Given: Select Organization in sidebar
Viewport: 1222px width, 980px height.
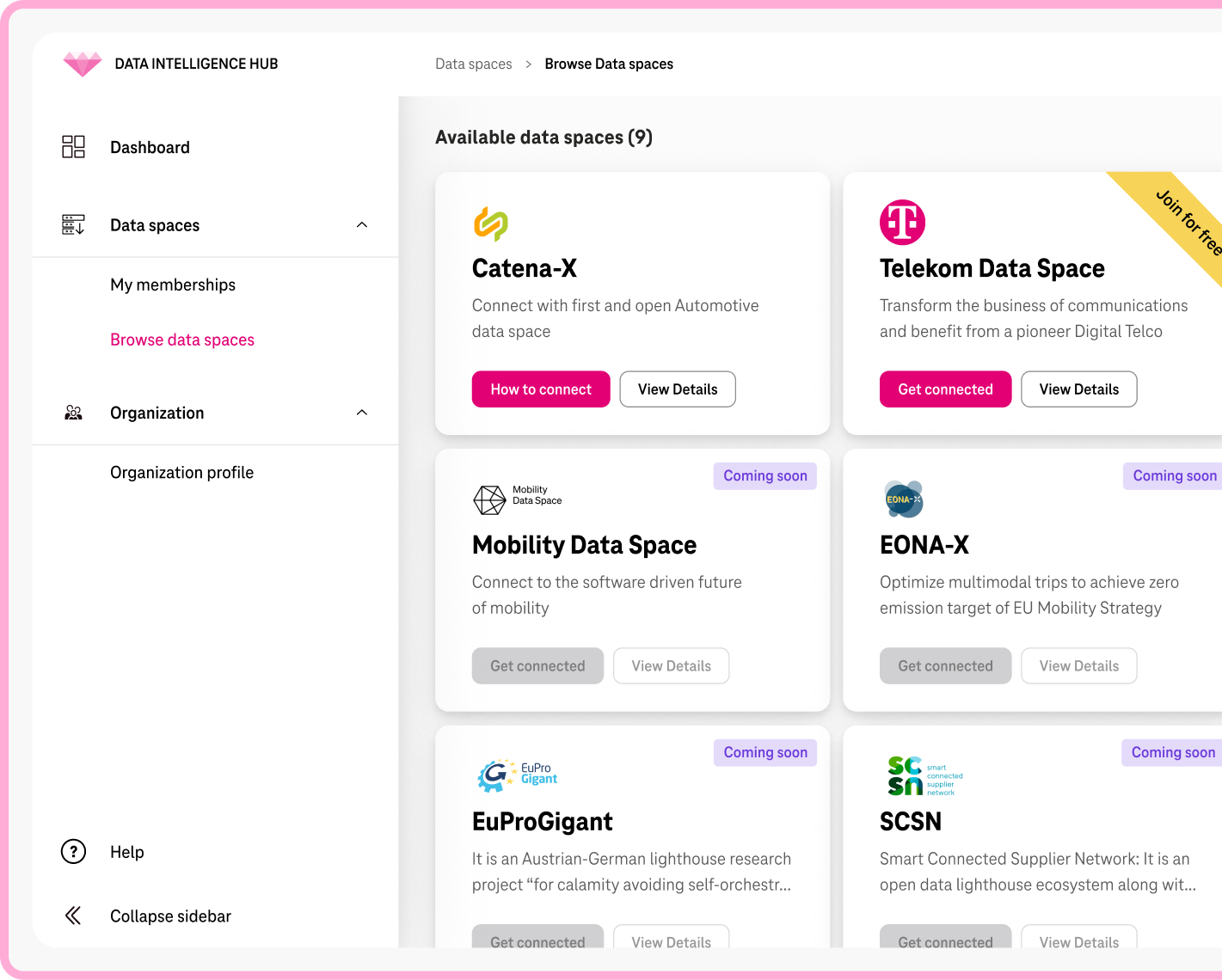Looking at the screenshot, I should [157, 413].
